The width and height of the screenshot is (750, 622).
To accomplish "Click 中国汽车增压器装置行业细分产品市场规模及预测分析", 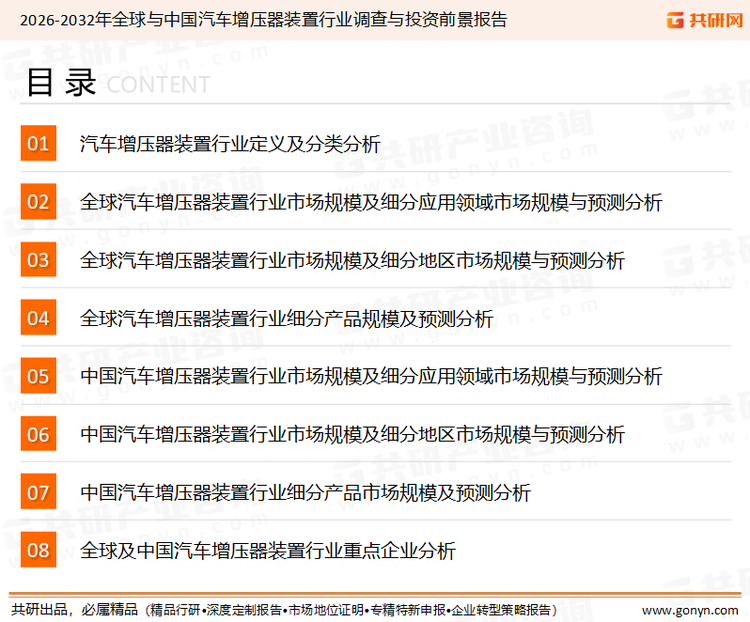I will click(306, 492).
